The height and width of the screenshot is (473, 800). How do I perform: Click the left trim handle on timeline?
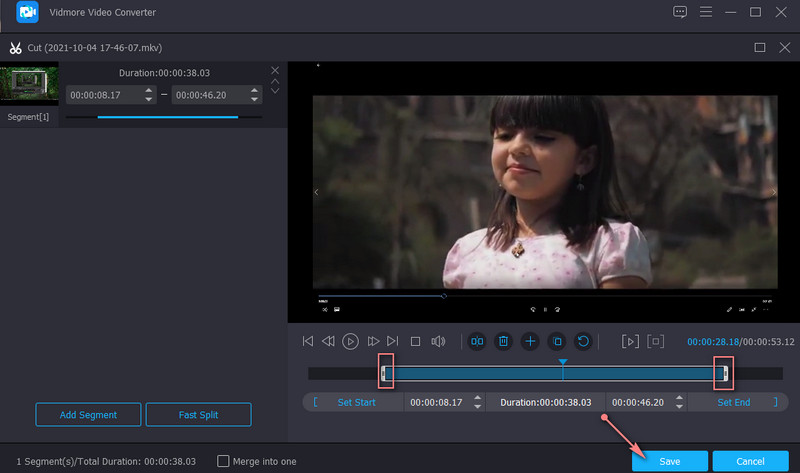click(x=384, y=373)
